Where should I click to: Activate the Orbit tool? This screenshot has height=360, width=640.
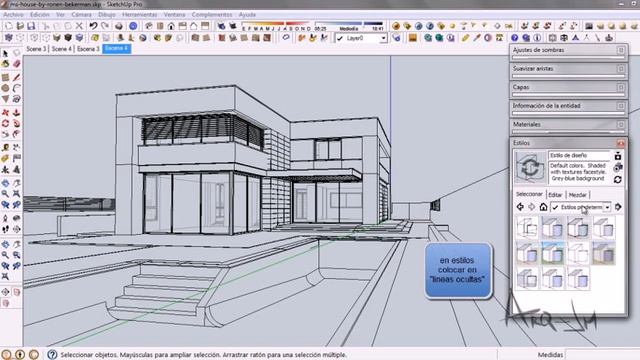coord(5,182)
